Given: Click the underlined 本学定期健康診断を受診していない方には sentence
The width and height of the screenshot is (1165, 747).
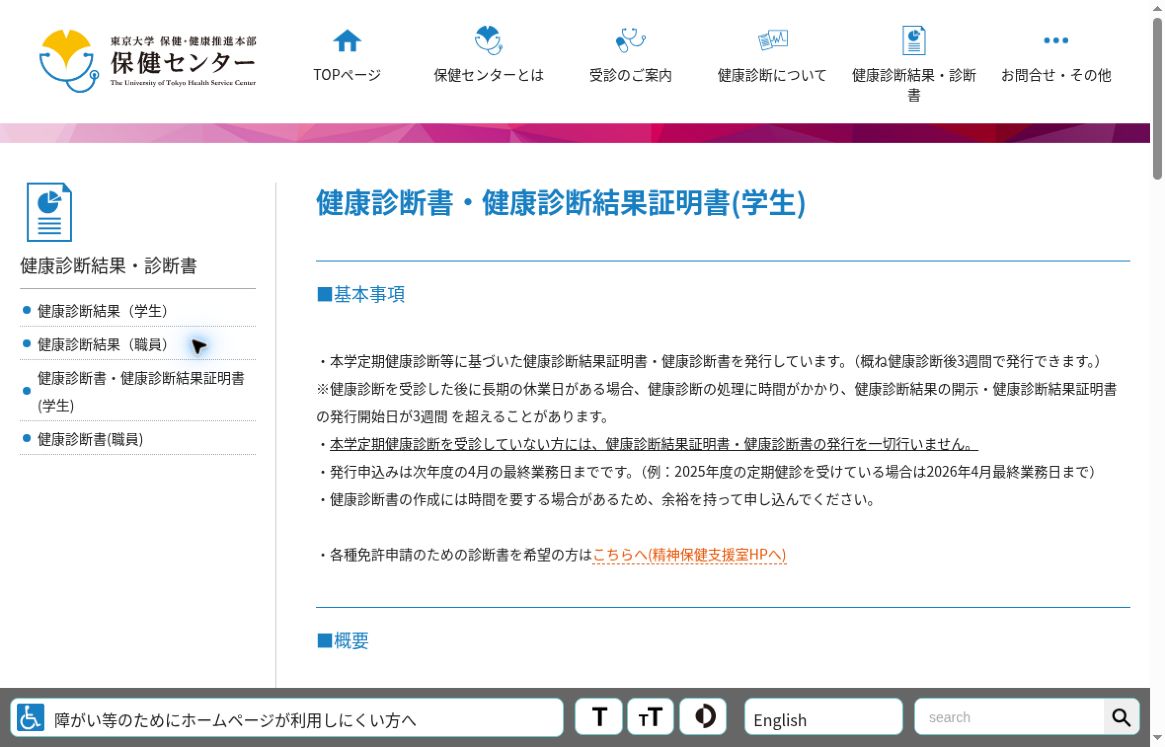Looking at the screenshot, I should click(654, 444).
